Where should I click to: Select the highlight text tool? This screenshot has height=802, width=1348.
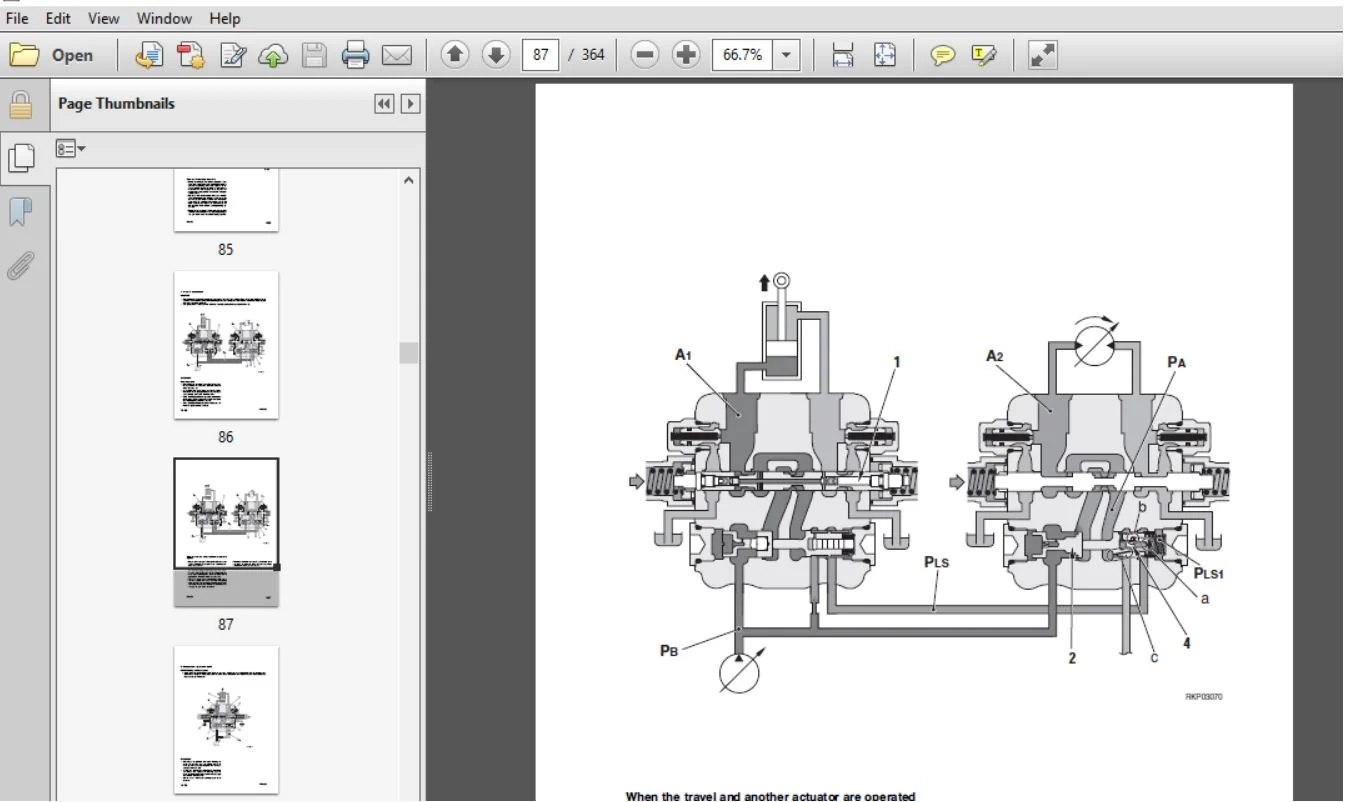984,55
